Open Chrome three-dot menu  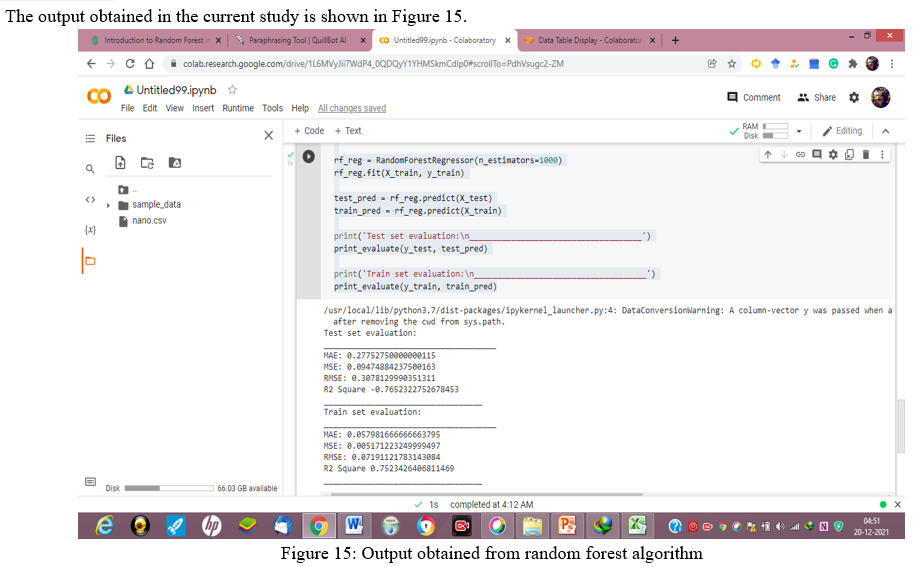[892, 63]
